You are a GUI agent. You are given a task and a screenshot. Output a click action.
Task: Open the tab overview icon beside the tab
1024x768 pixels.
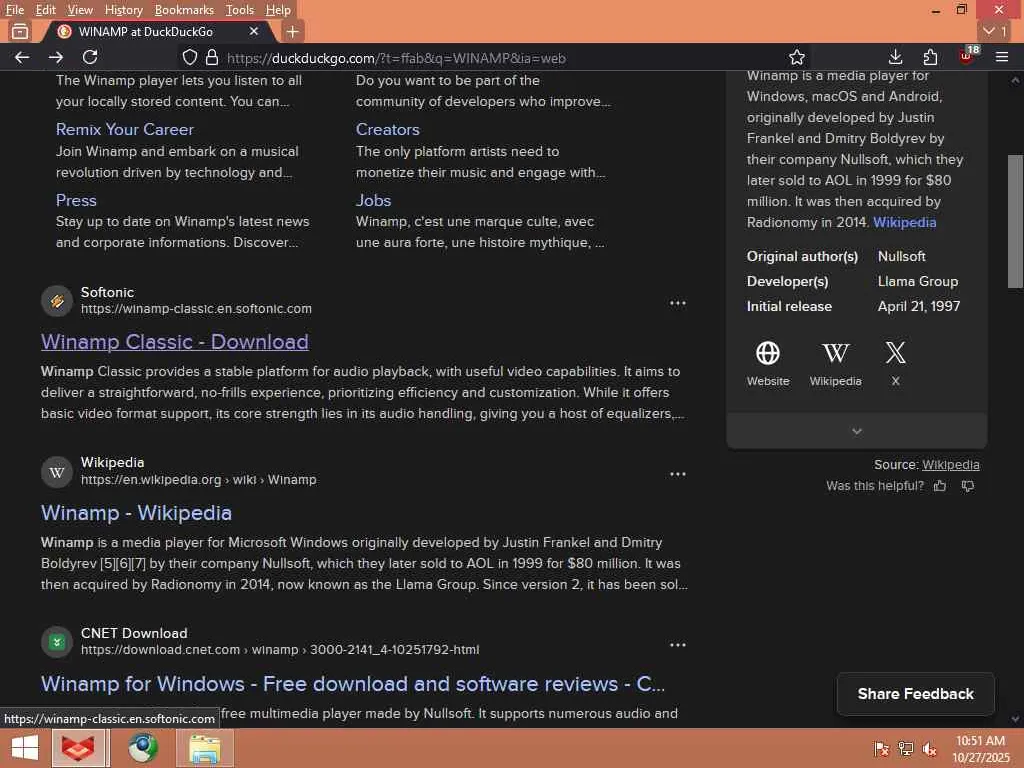[x=20, y=31]
